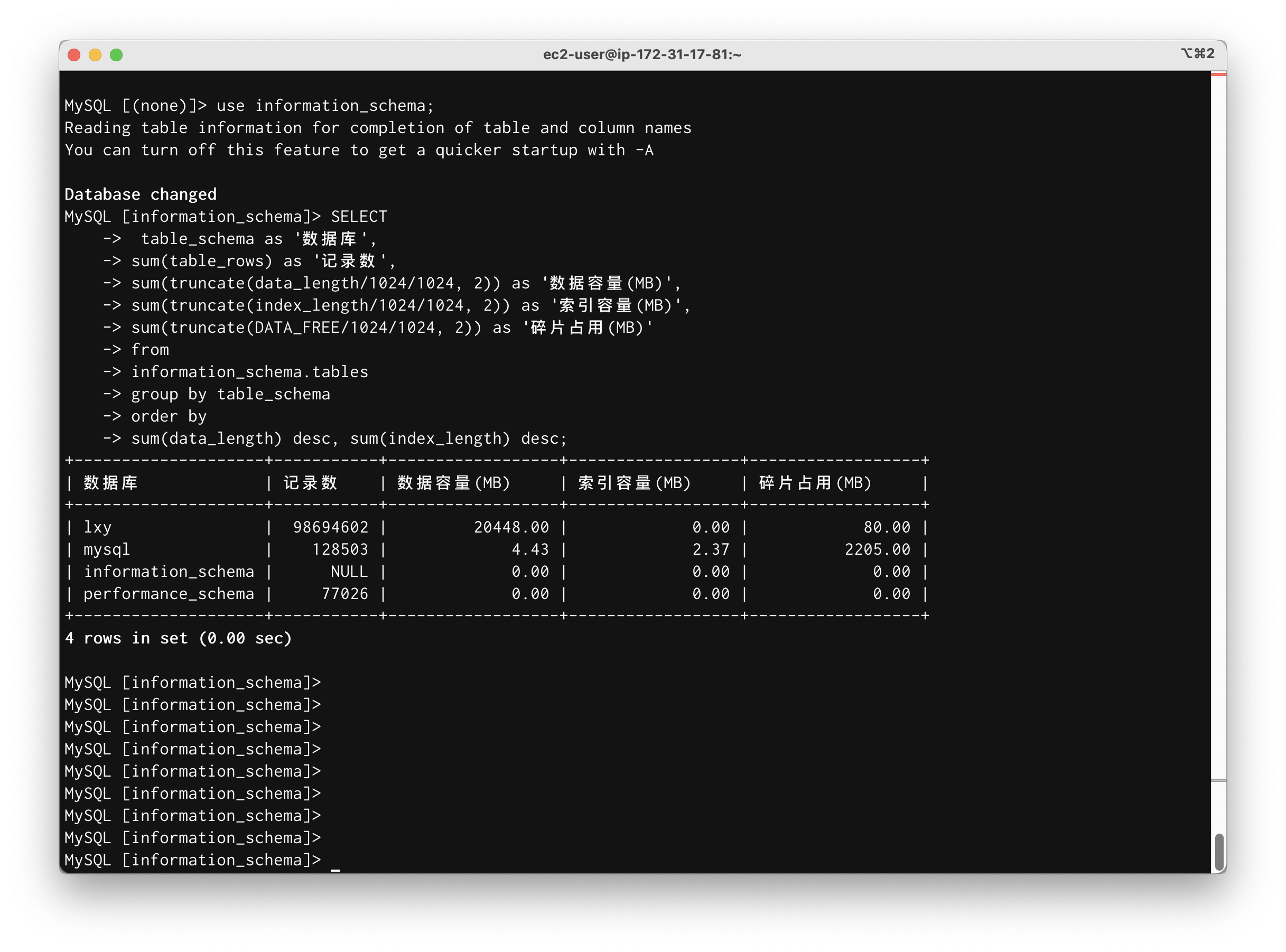The width and height of the screenshot is (1286, 952).
Task: Click the information_schema.tables line
Action: [x=249, y=372]
